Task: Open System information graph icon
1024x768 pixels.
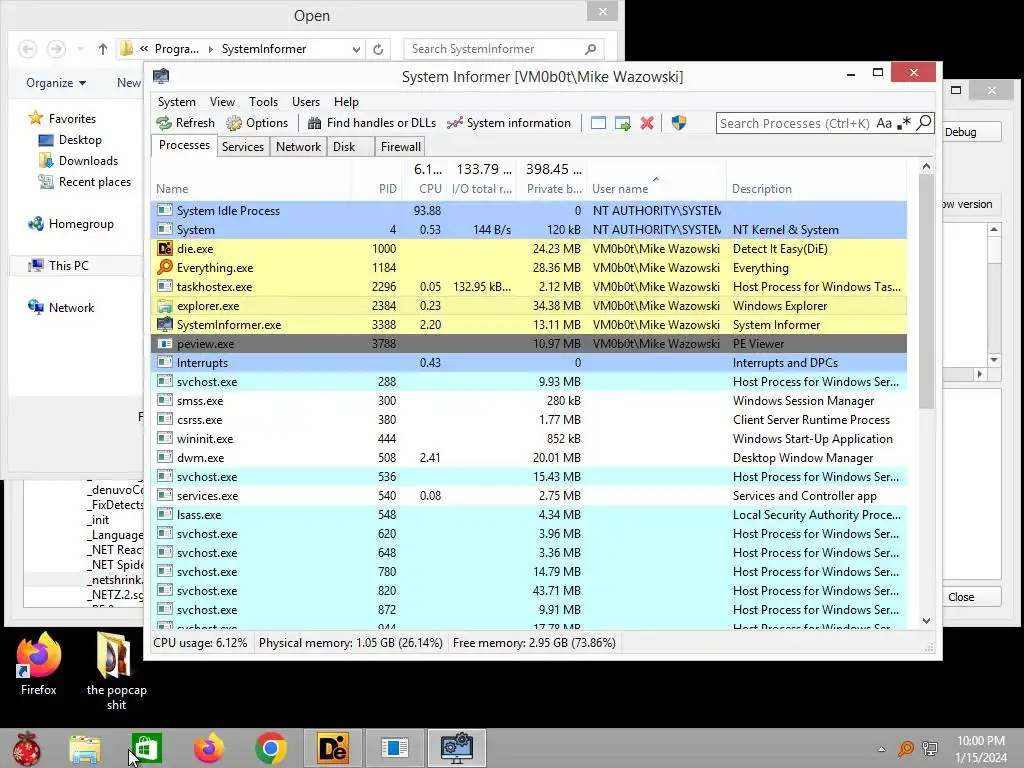Action: click(455, 123)
